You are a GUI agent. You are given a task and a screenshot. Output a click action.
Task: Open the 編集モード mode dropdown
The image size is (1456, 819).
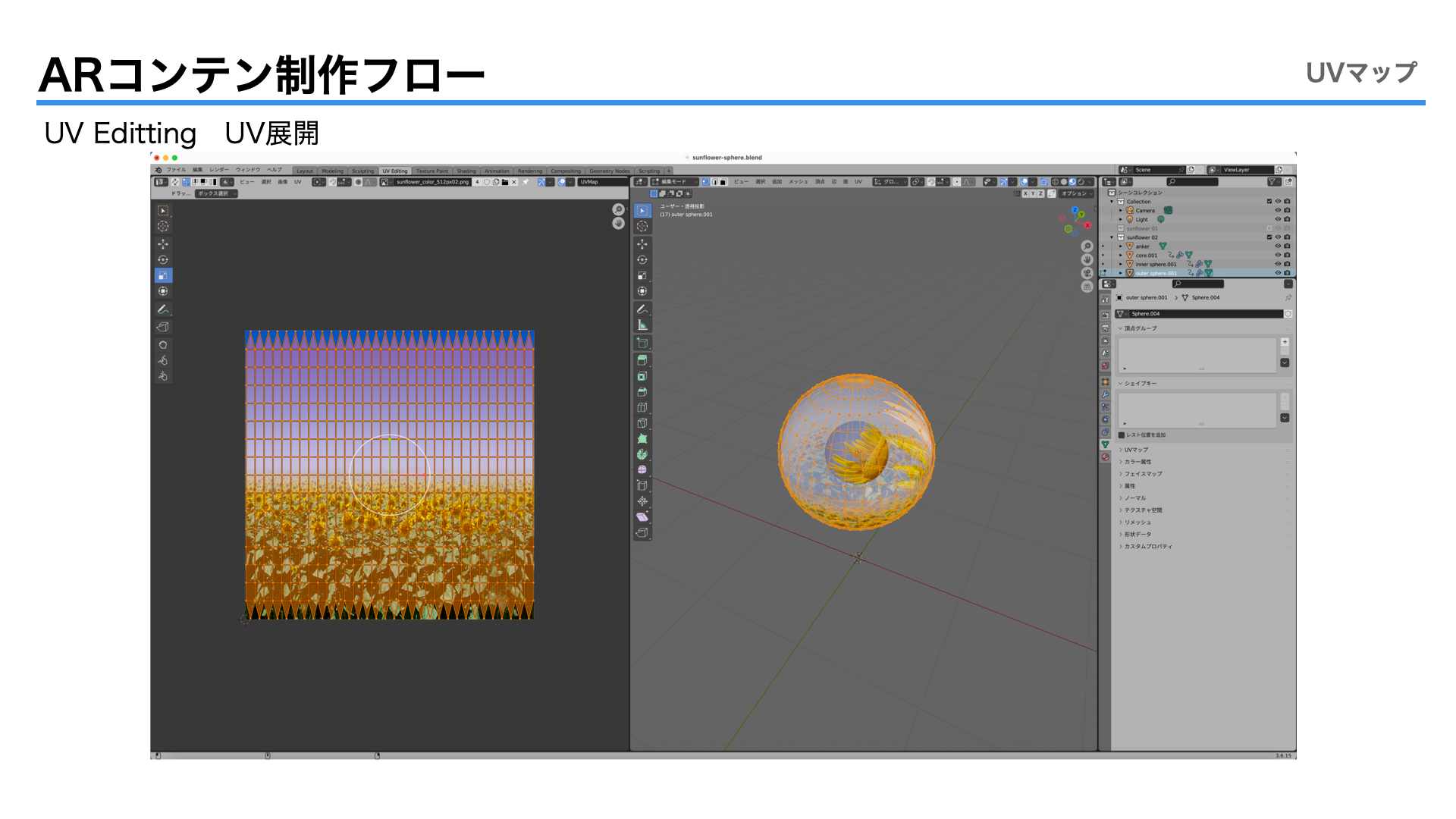[x=675, y=182]
